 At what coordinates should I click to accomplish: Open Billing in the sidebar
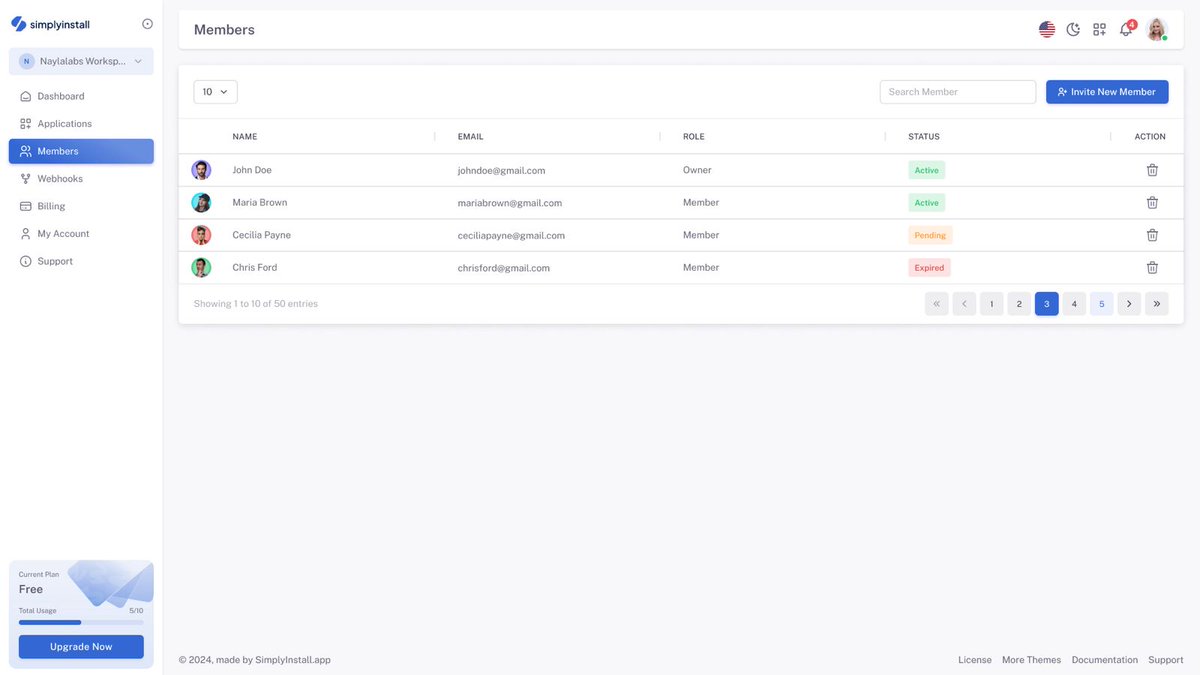click(x=81, y=206)
